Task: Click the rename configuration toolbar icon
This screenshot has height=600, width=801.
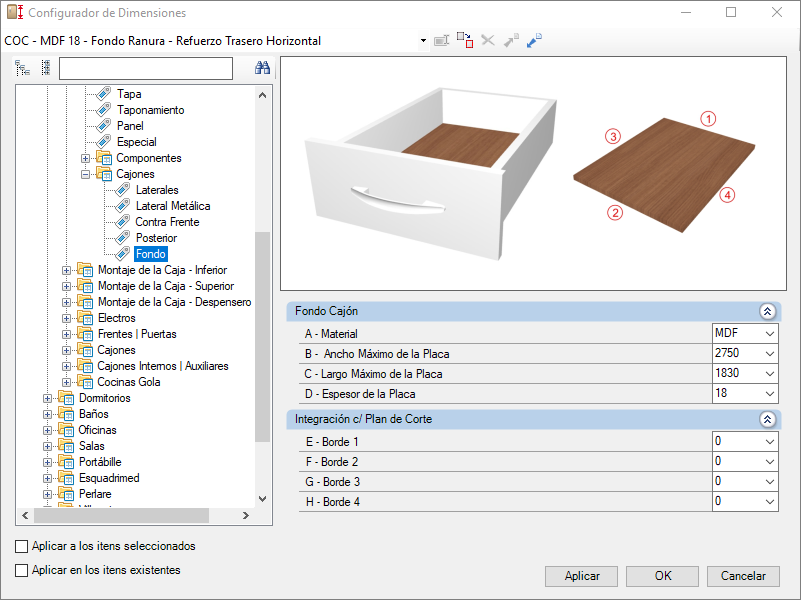Action: 441,40
